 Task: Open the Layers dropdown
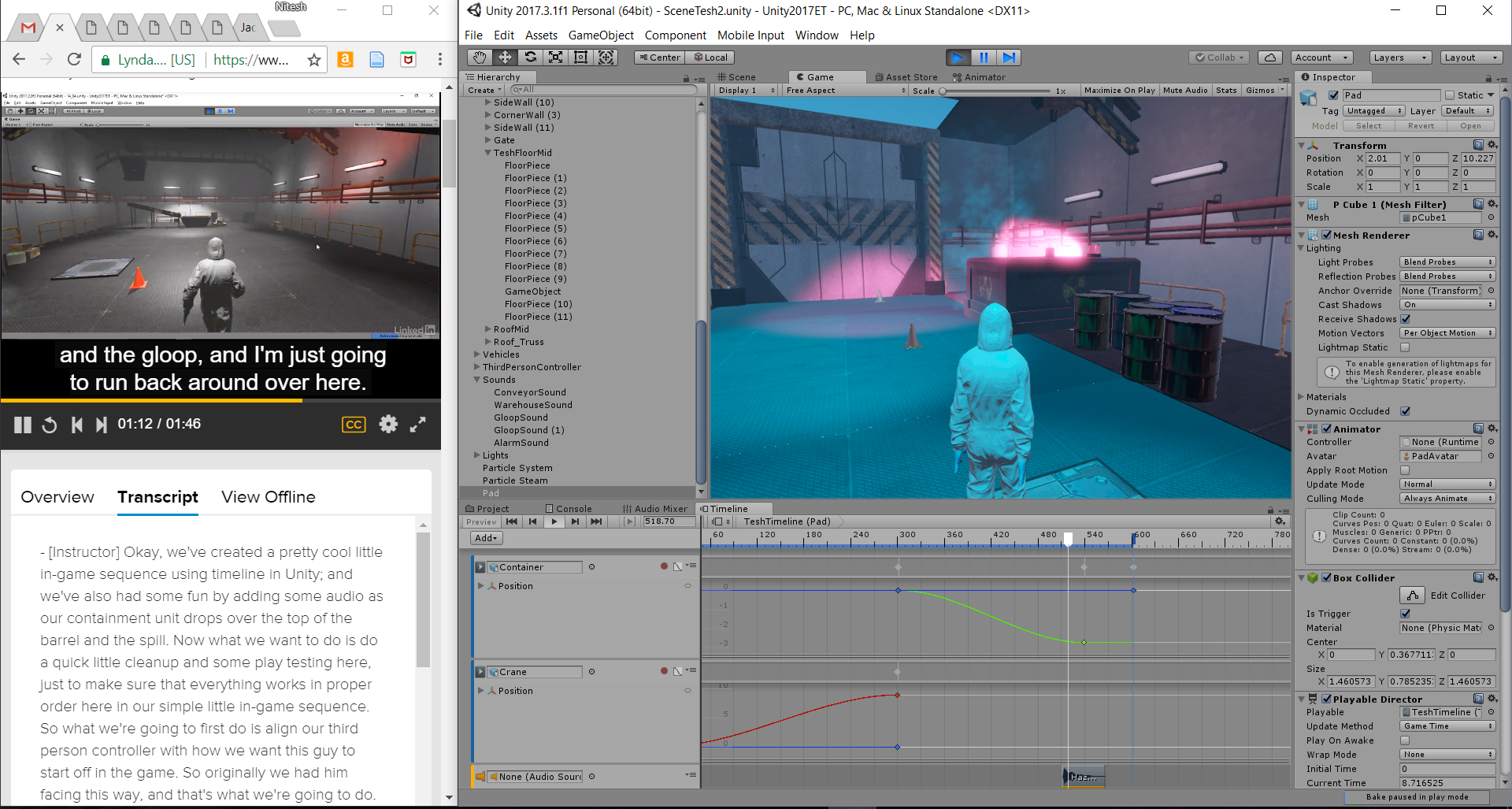click(x=1400, y=58)
